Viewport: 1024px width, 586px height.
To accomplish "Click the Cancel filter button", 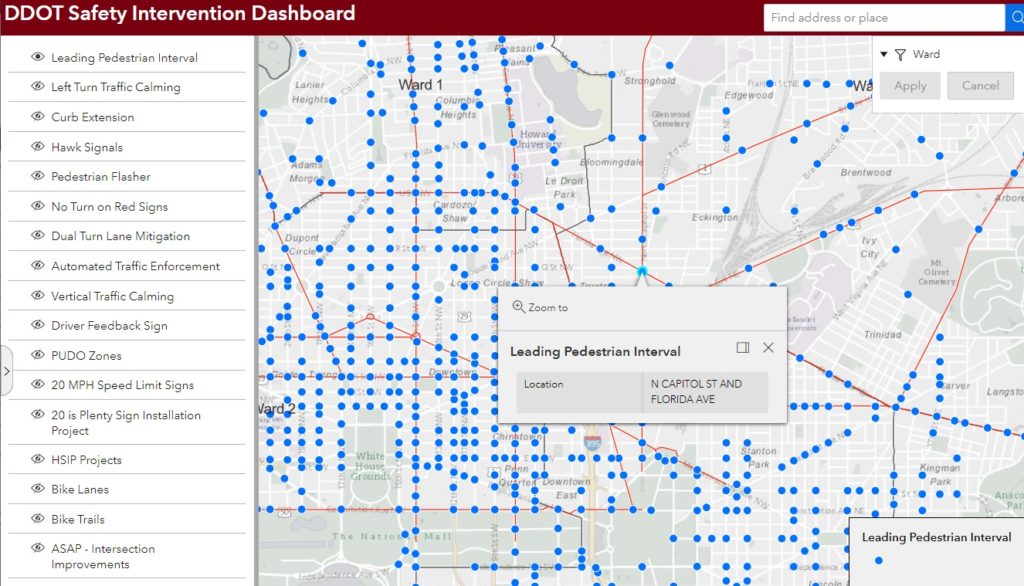I will [980, 86].
